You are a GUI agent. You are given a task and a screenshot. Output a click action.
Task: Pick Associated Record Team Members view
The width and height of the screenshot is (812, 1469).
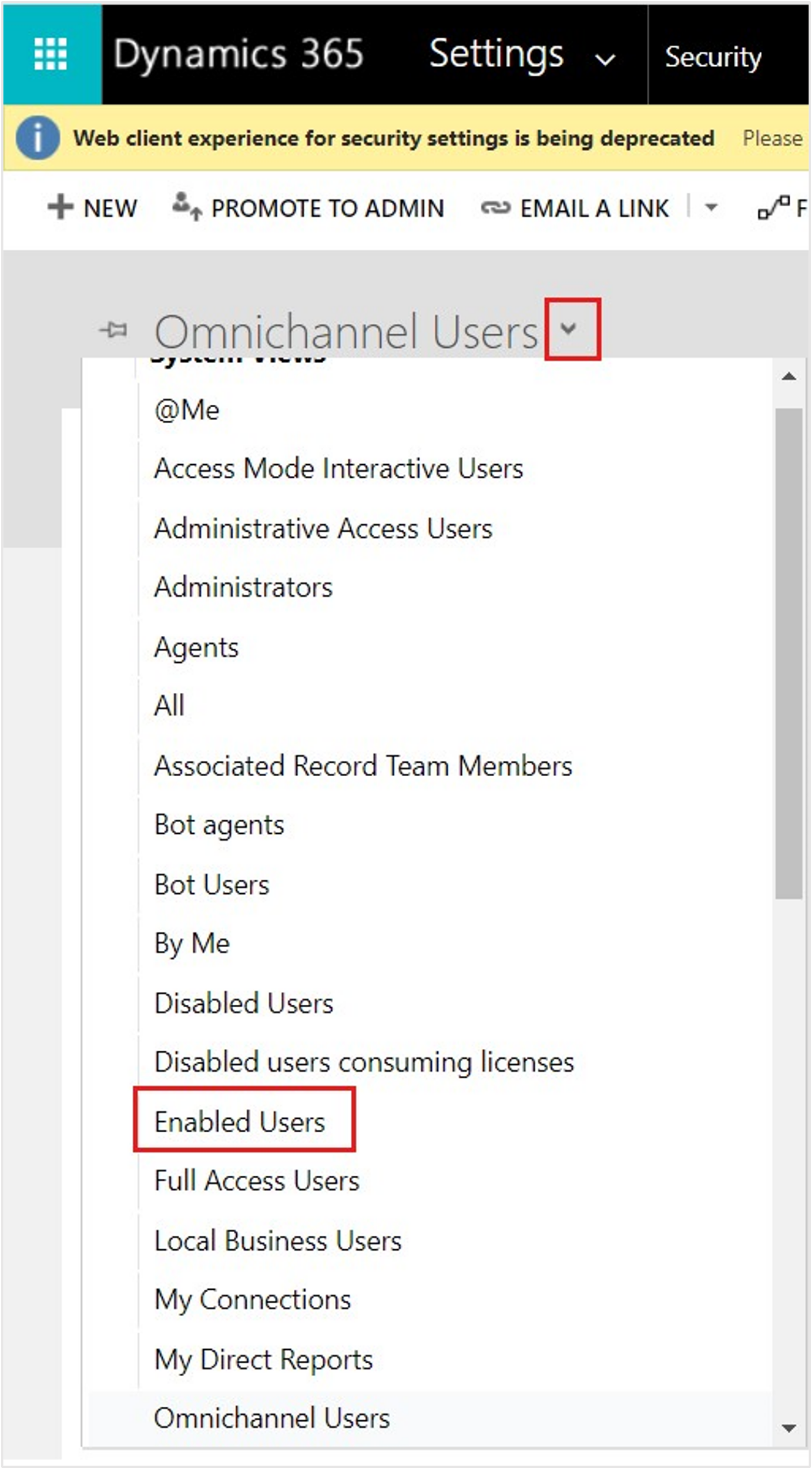[x=363, y=766]
